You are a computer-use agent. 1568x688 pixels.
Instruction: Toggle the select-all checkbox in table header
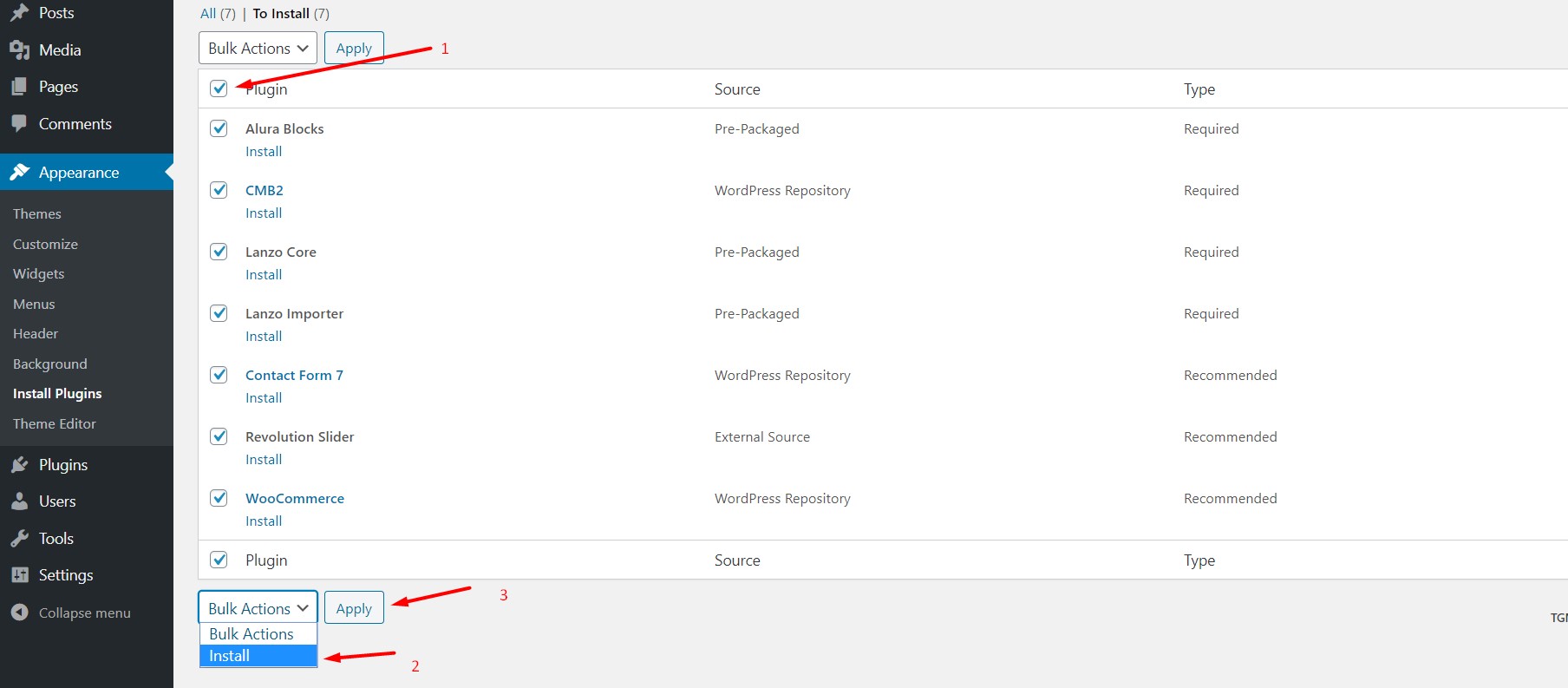[219, 88]
